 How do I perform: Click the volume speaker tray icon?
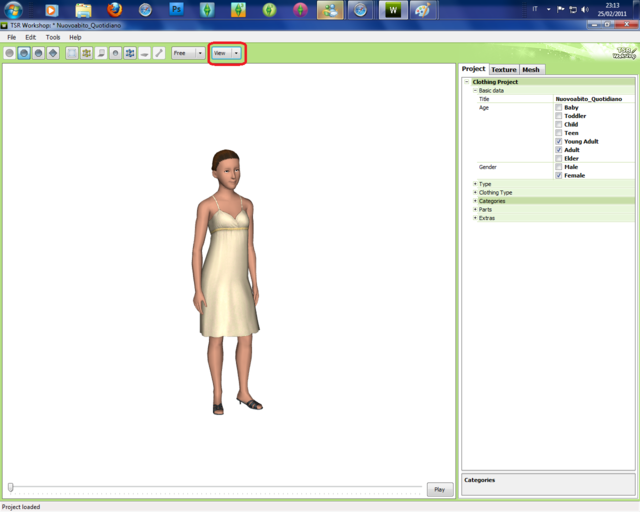coord(585,9)
